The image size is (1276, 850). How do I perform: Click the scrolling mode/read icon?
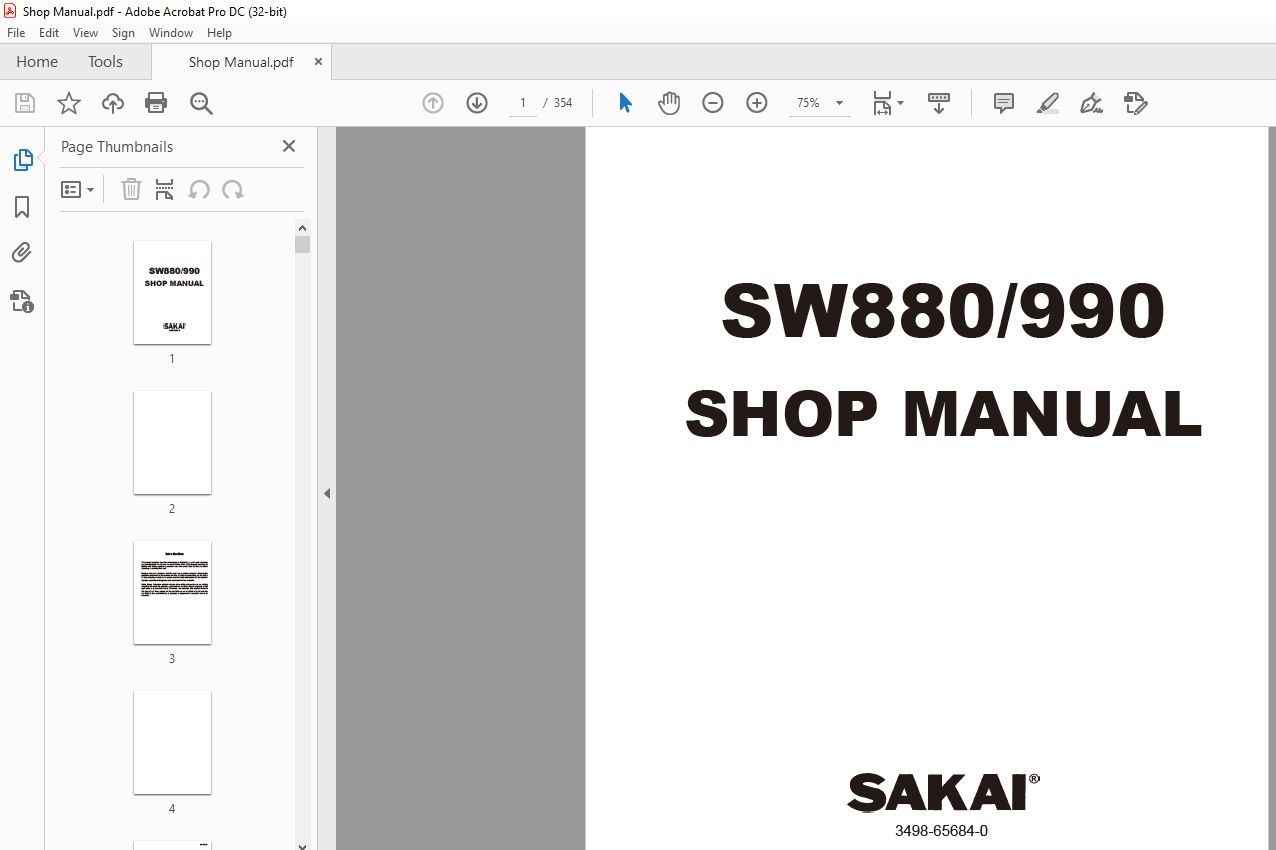pos(939,103)
